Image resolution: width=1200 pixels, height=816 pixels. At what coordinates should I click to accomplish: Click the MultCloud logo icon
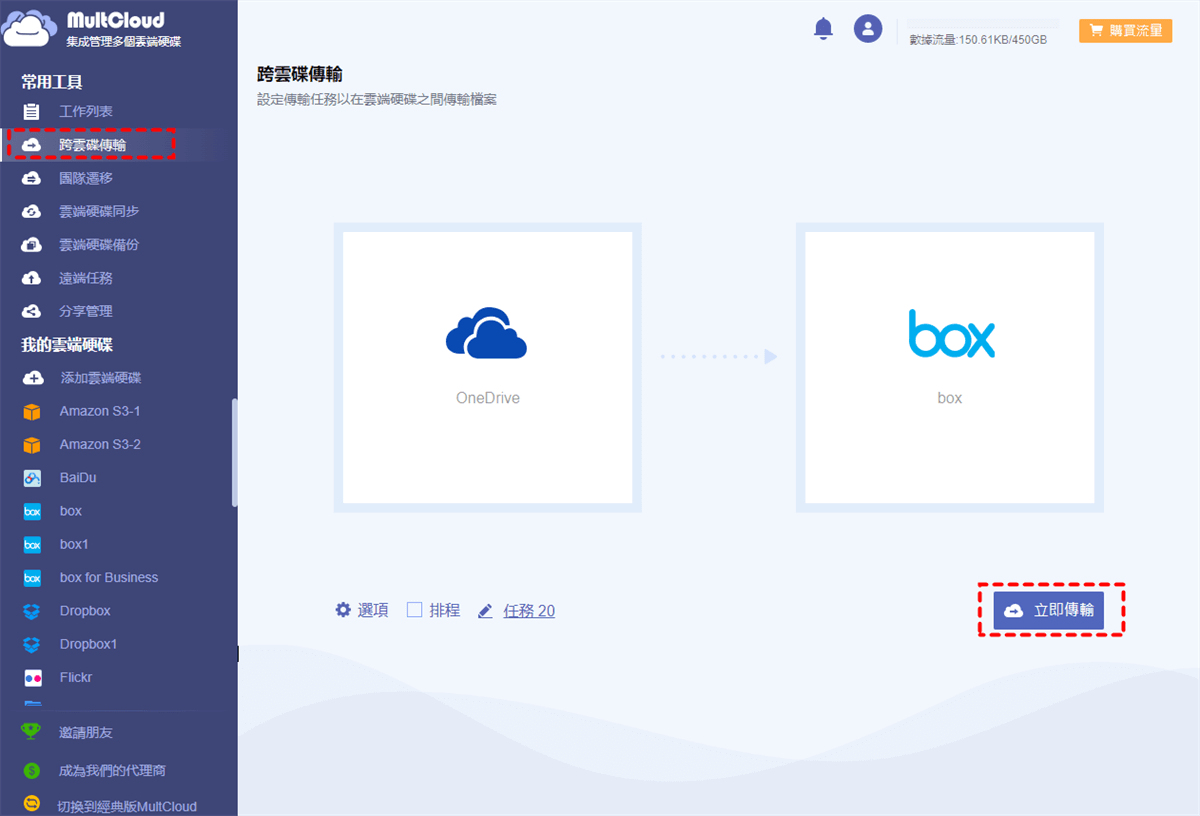point(30,28)
